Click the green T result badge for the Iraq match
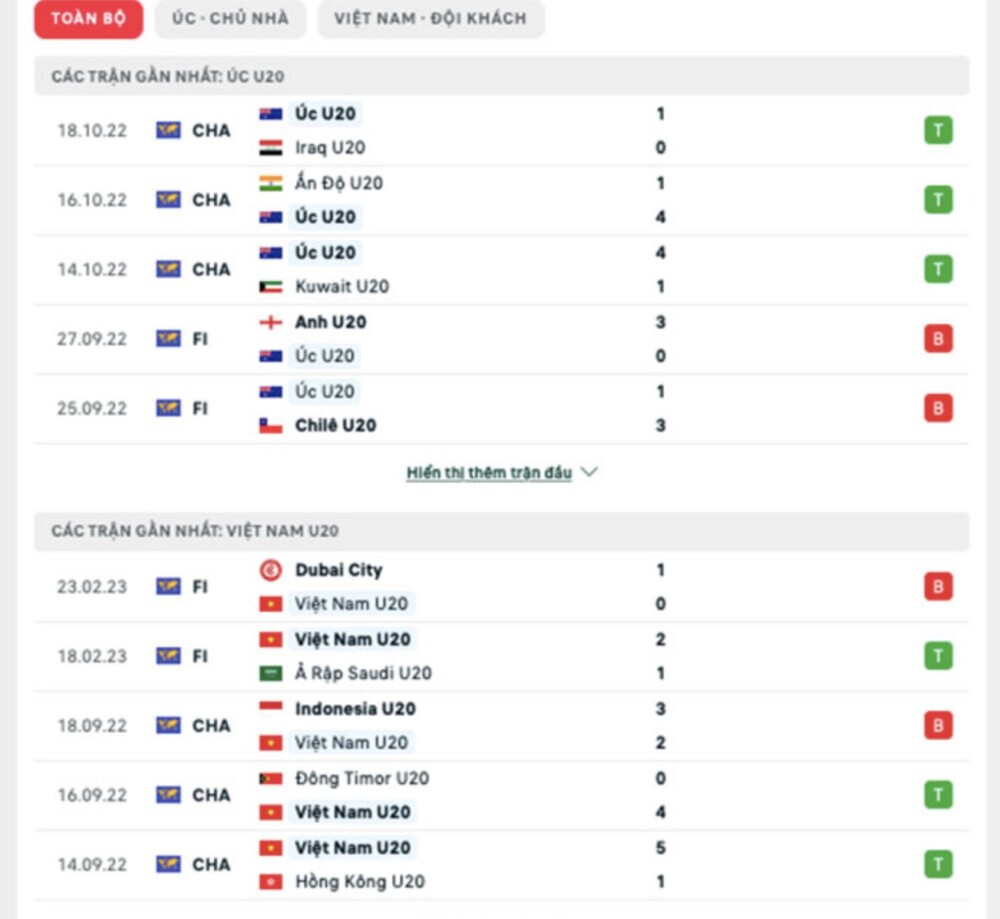1000x919 pixels. (x=937, y=130)
